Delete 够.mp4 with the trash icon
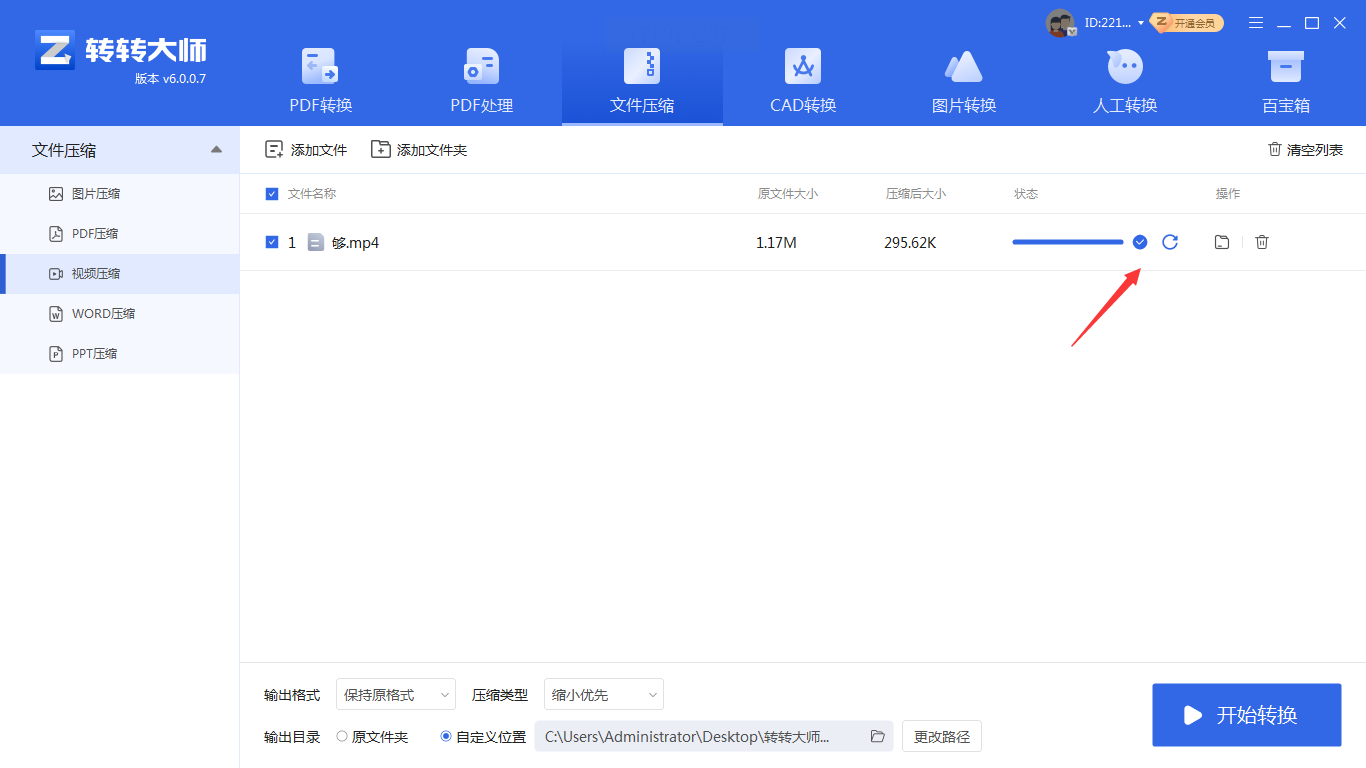Screen dimensions: 1366x768 [1262, 242]
